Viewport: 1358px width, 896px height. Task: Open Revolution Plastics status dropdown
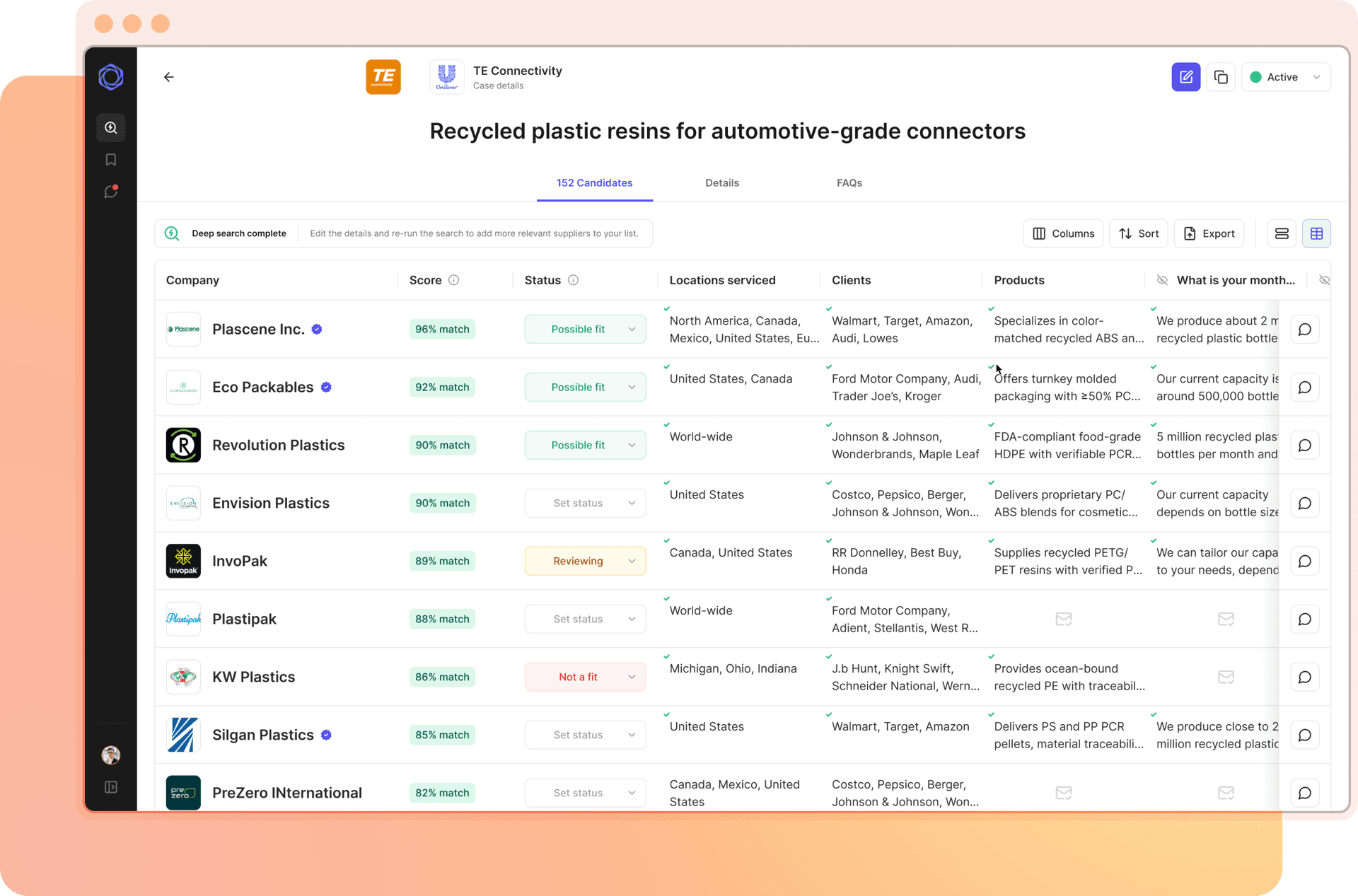point(585,445)
